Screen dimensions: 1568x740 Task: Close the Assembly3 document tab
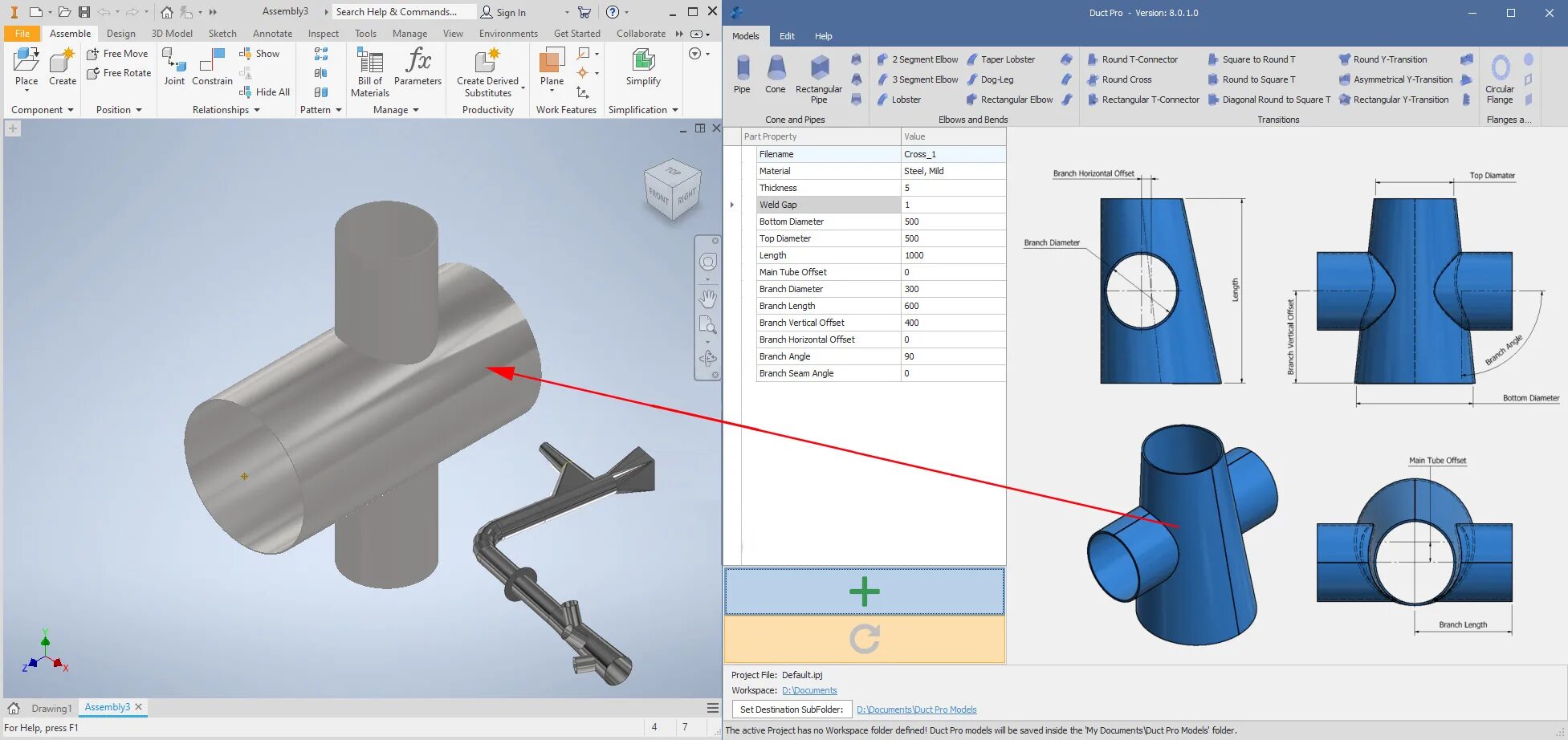pos(139,707)
